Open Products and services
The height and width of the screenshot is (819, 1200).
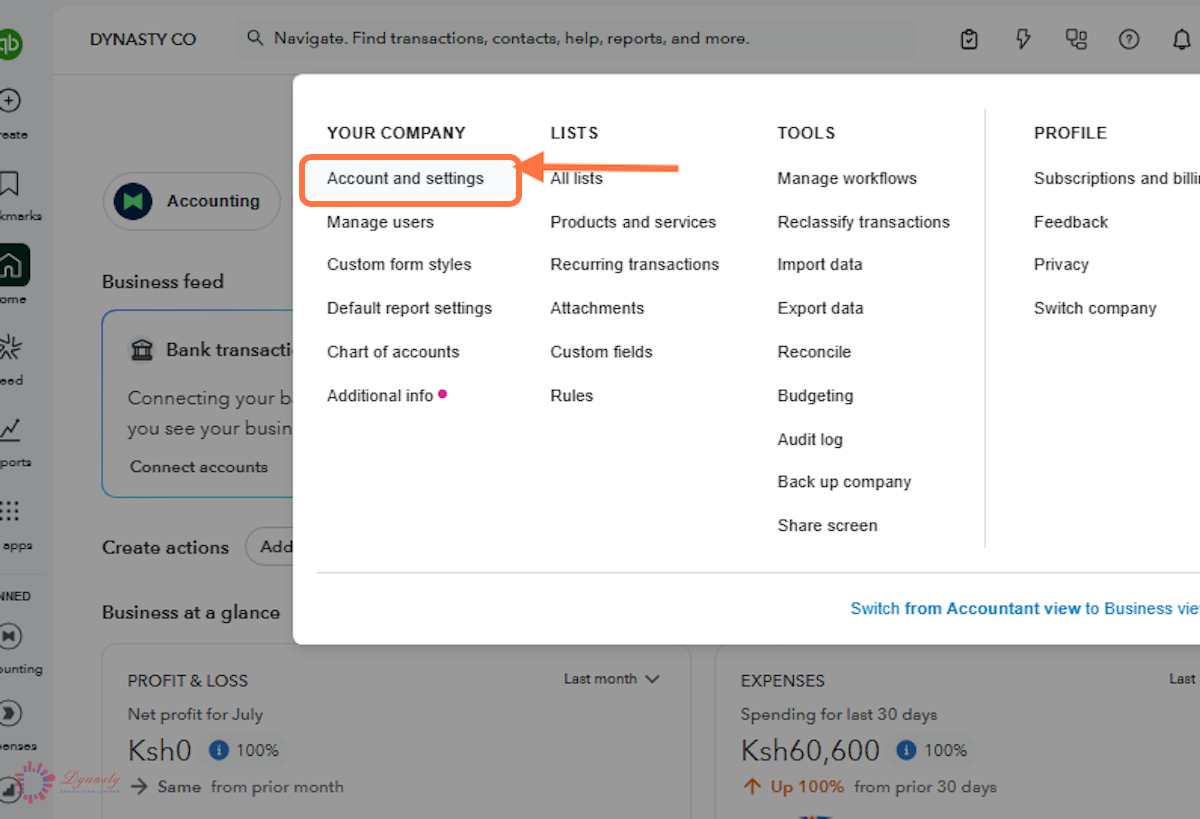633,222
